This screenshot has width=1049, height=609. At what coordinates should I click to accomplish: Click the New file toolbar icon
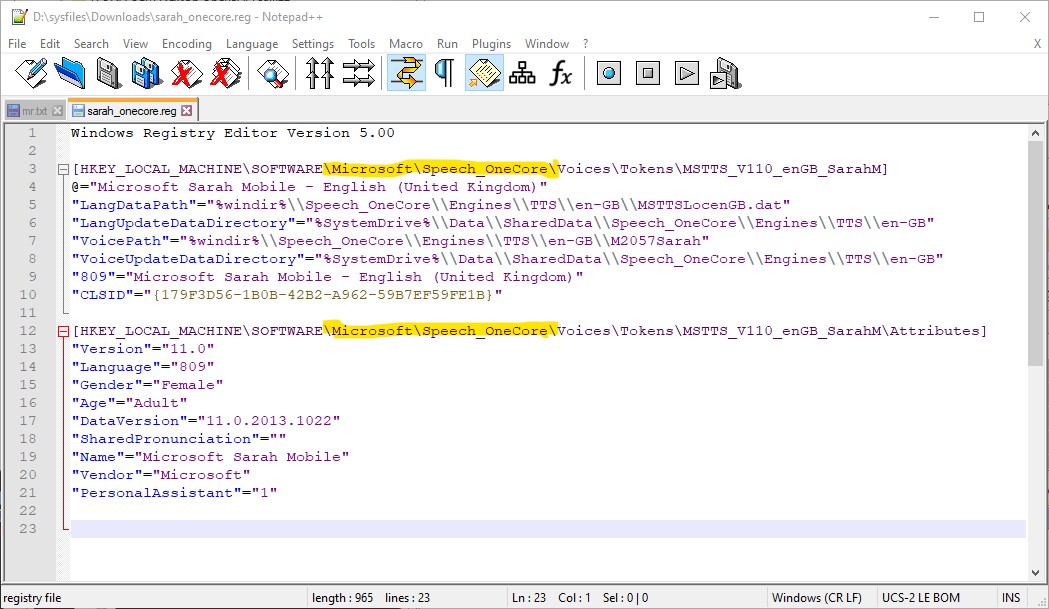click(x=31, y=73)
